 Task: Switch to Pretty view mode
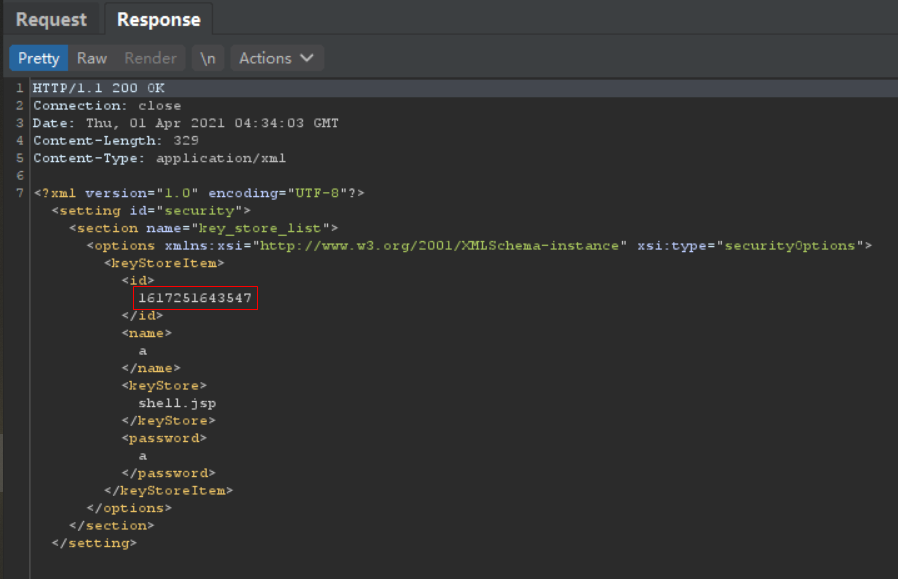pyautogui.click(x=39, y=58)
